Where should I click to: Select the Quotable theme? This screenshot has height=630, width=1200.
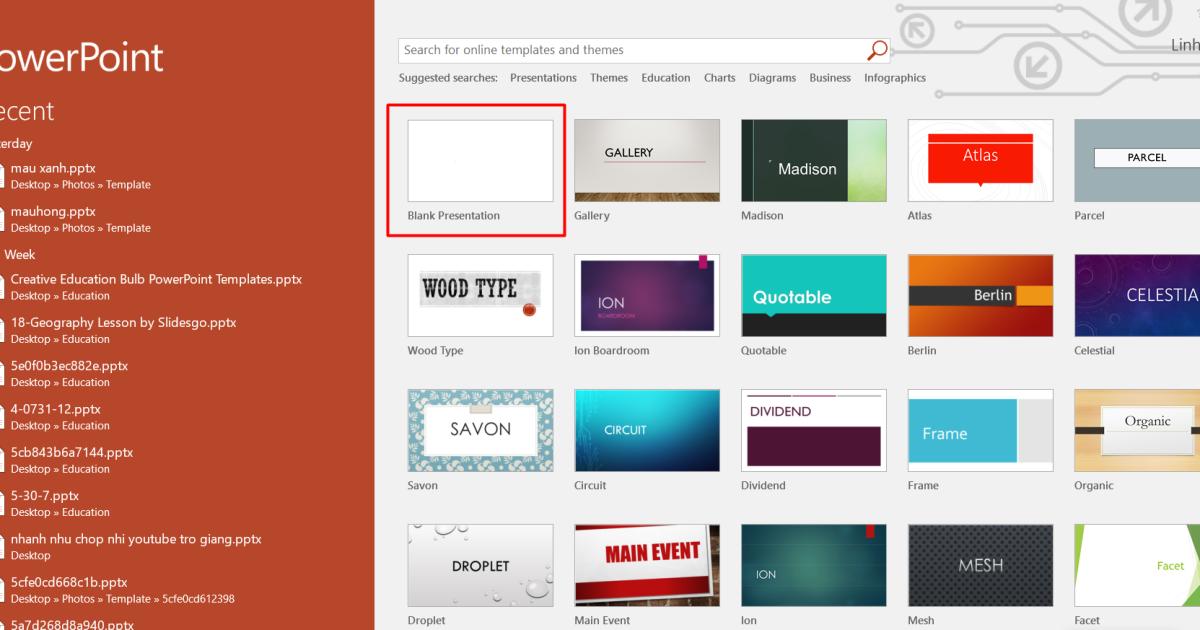coord(813,295)
